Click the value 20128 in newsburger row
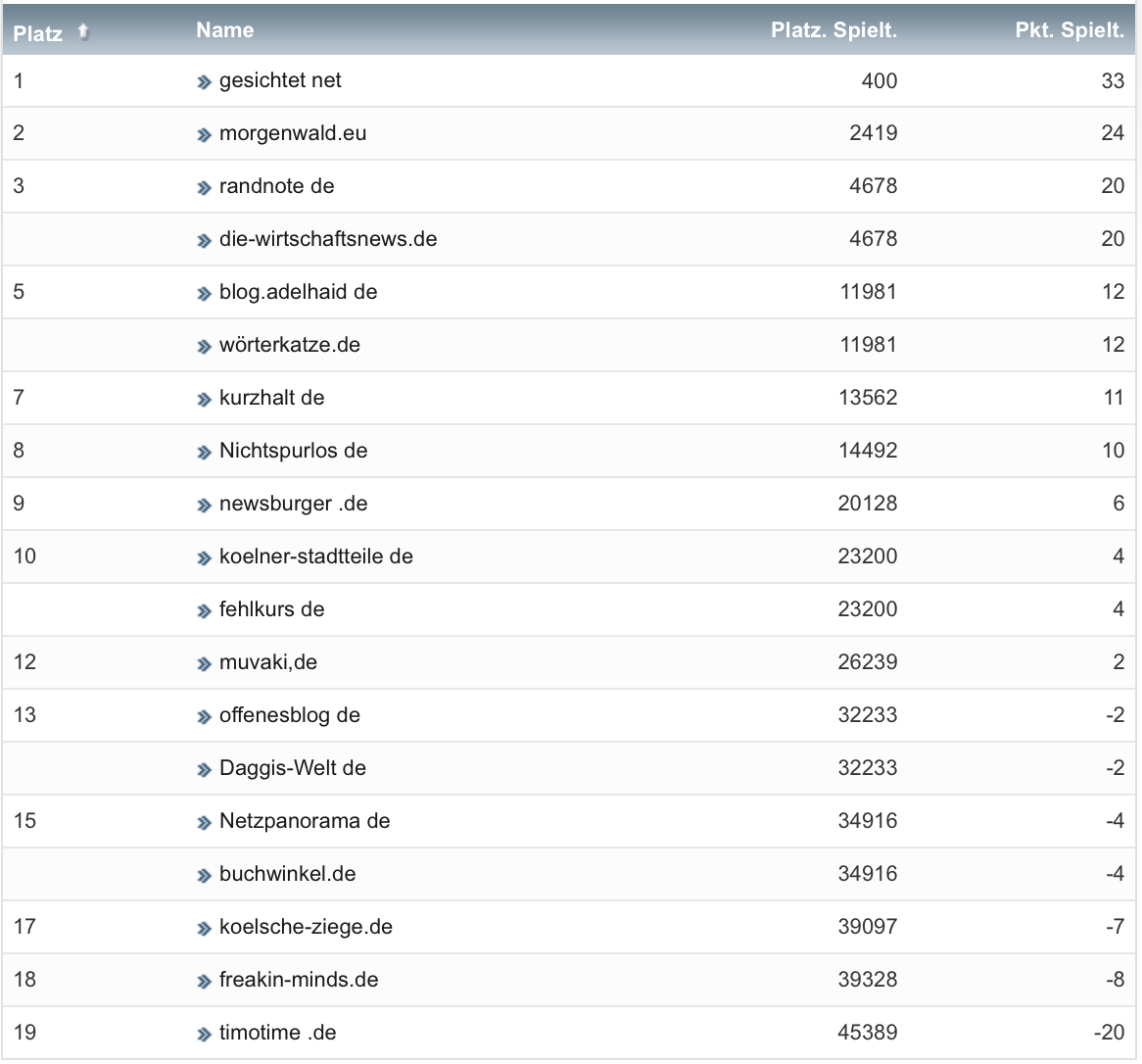 [x=868, y=504]
